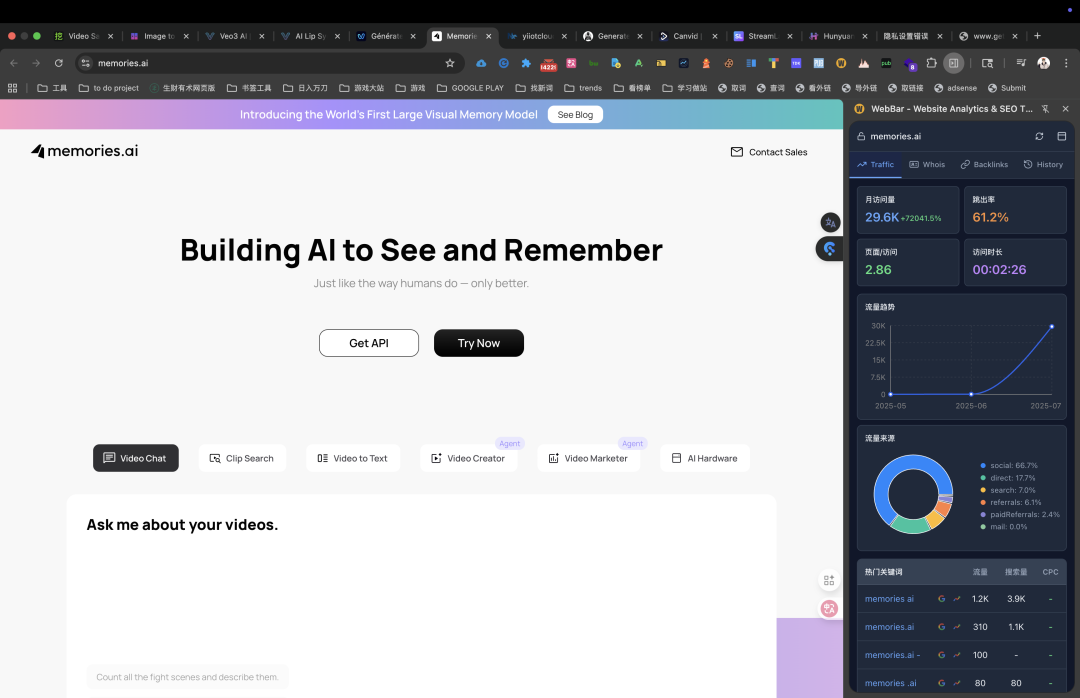This screenshot has height=698, width=1080.
Task: Click the blue floating assistant icon
Action: pyautogui.click(x=830, y=249)
